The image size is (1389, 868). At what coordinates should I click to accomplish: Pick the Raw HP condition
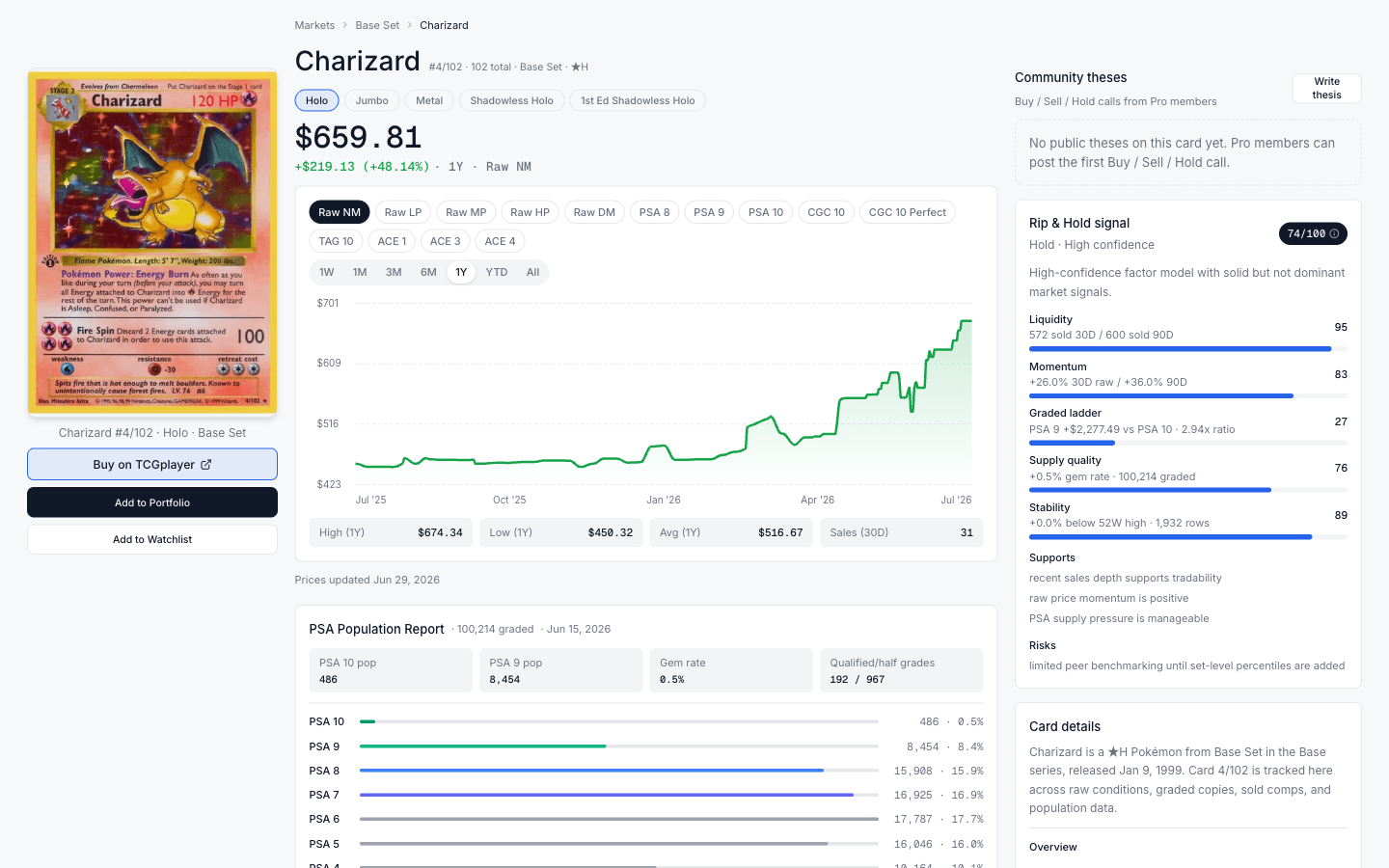coord(530,212)
